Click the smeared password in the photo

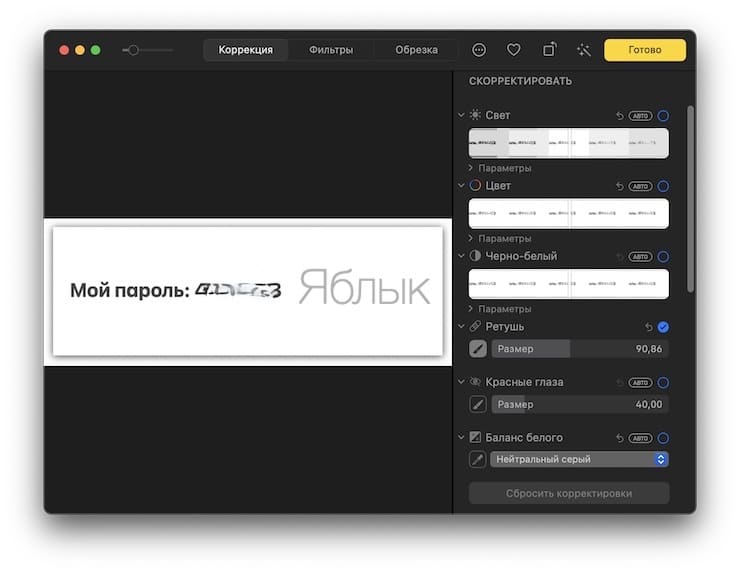[x=239, y=290]
